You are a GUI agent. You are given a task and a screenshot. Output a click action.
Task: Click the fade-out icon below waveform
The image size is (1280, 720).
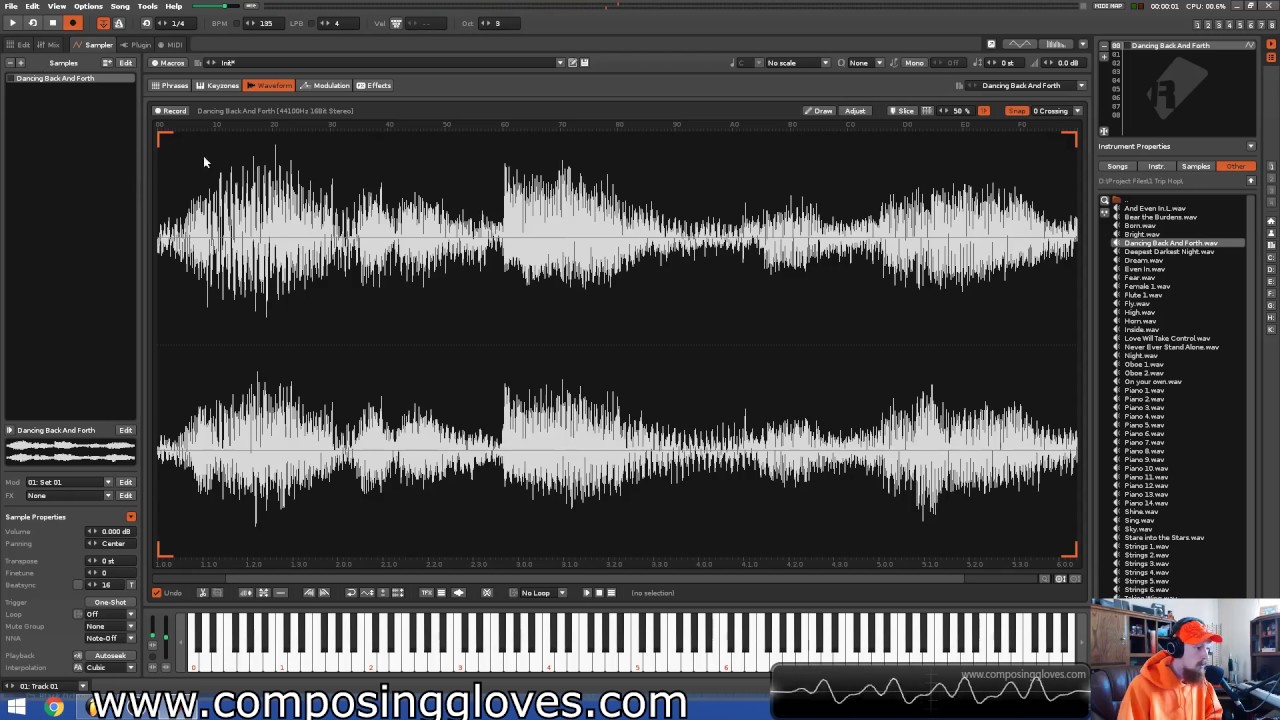click(x=323, y=593)
